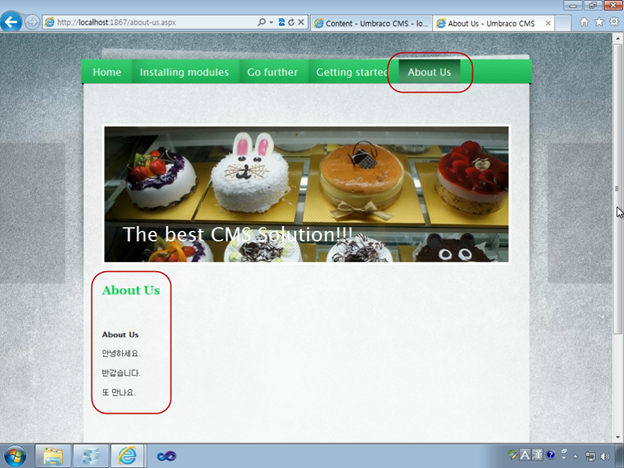
Task: Click the search magnifier in address bar
Action: [x=261, y=22]
